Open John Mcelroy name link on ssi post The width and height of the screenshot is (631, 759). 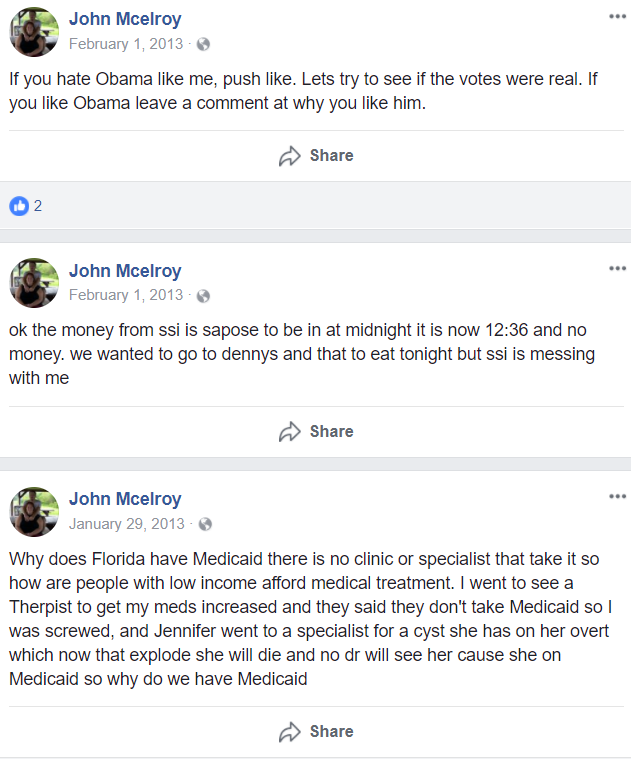pyautogui.click(x=125, y=271)
